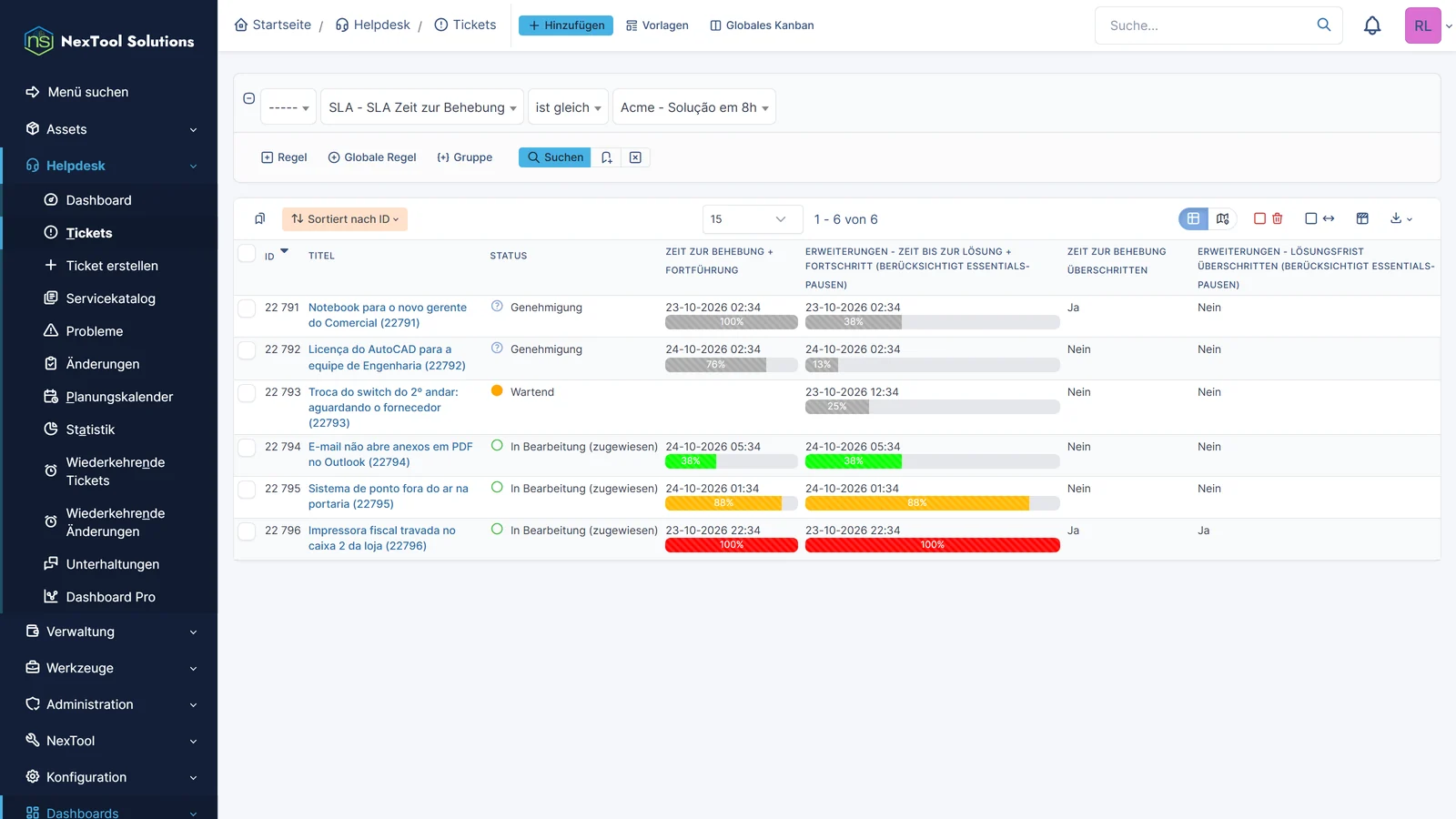
Task: Click the red trash delete icon
Action: coord(1278,218)
